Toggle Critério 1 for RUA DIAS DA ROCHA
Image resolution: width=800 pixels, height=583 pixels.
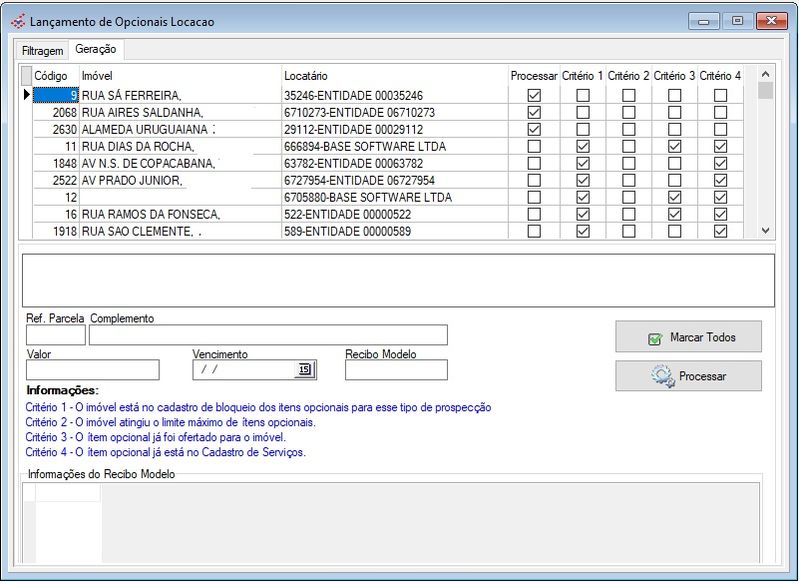click(x=583, y=147)
